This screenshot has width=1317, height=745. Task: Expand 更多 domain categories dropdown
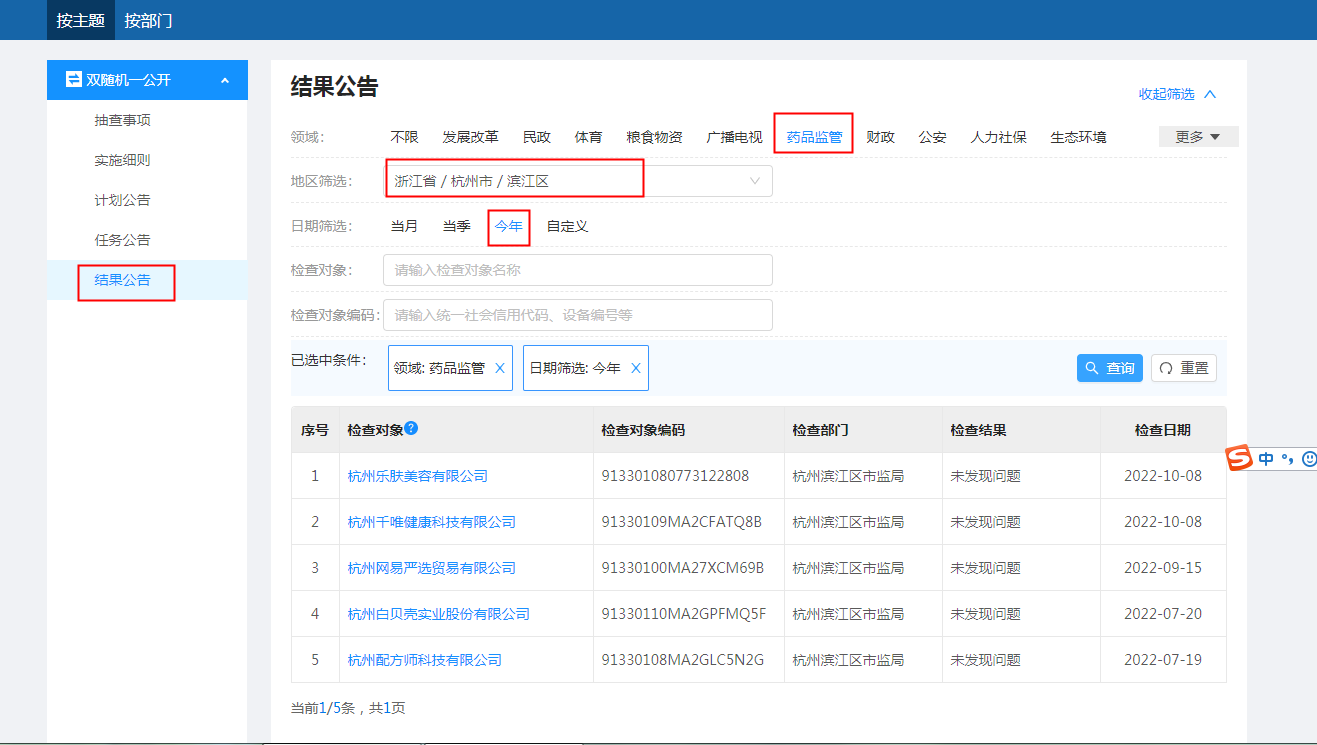click(x=1198, y=137)
